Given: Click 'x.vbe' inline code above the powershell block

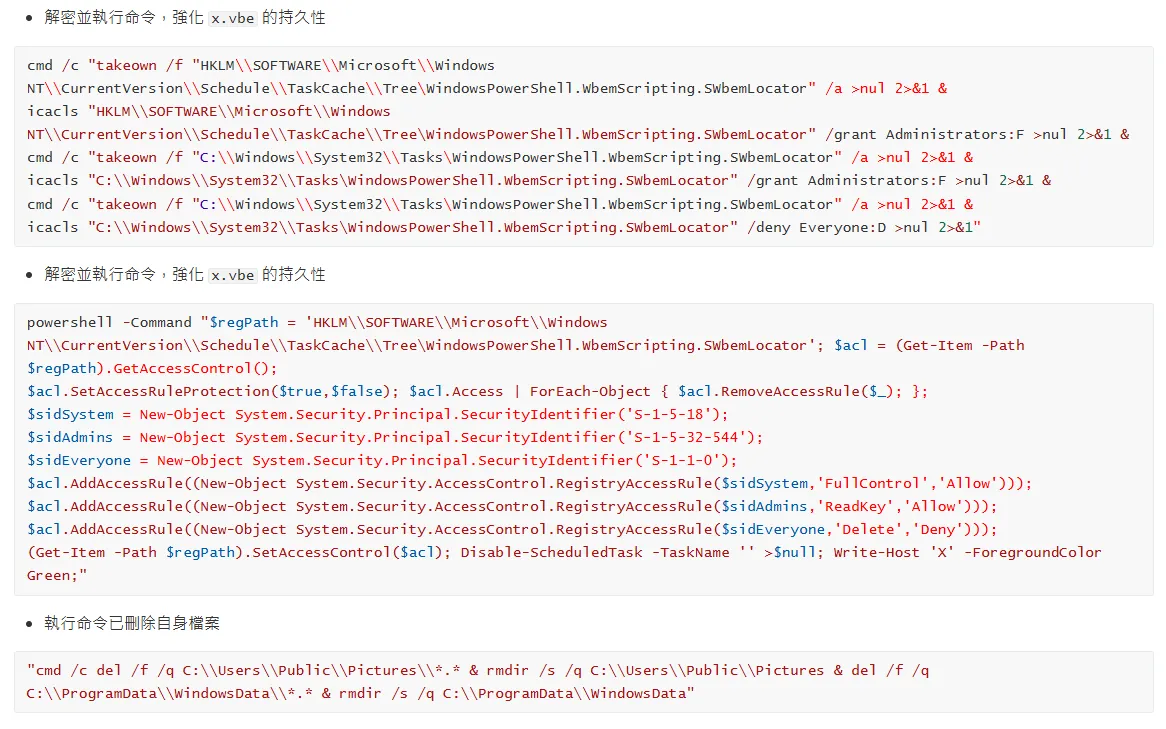Looking at the screenshot, I should click(233, 275).
